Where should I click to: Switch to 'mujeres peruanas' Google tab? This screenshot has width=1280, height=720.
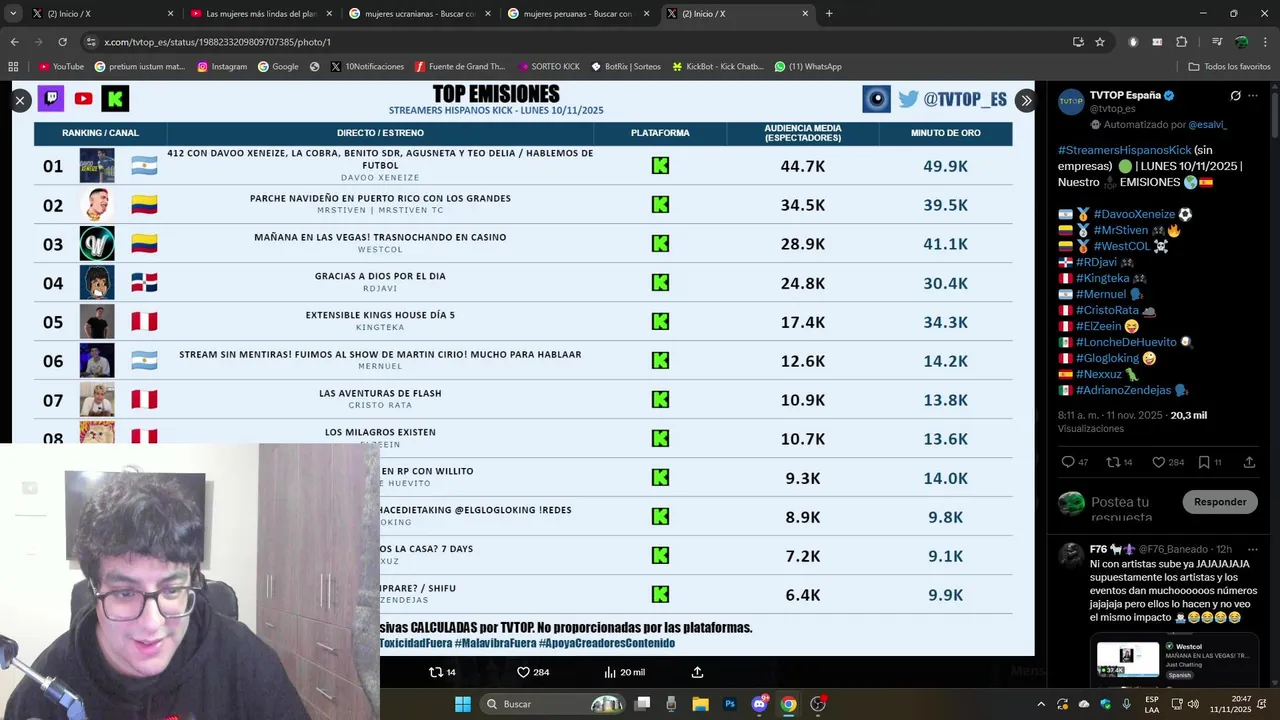click(x=578, y=14)
